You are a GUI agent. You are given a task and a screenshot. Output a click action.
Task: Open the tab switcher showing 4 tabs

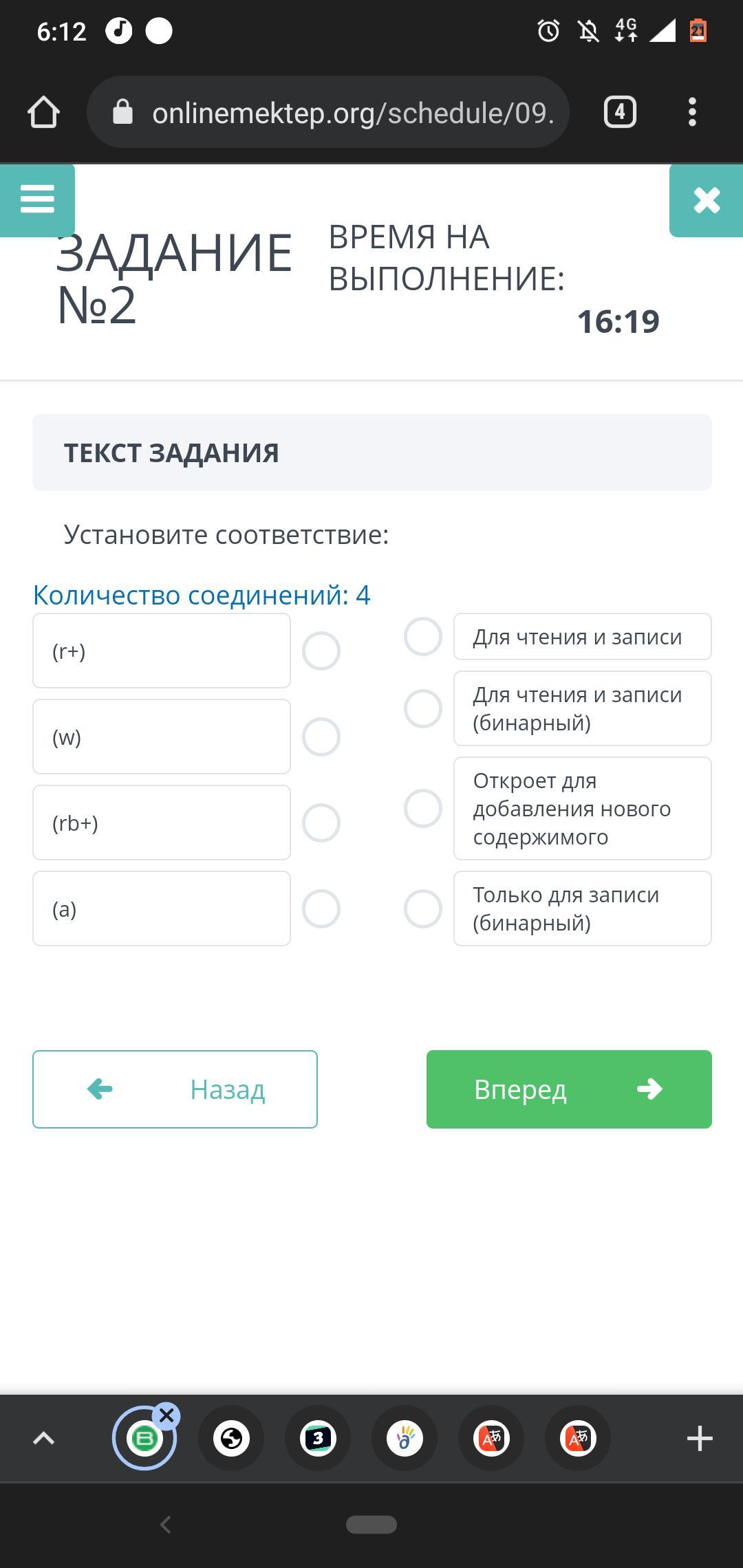(x=620, y=112)
